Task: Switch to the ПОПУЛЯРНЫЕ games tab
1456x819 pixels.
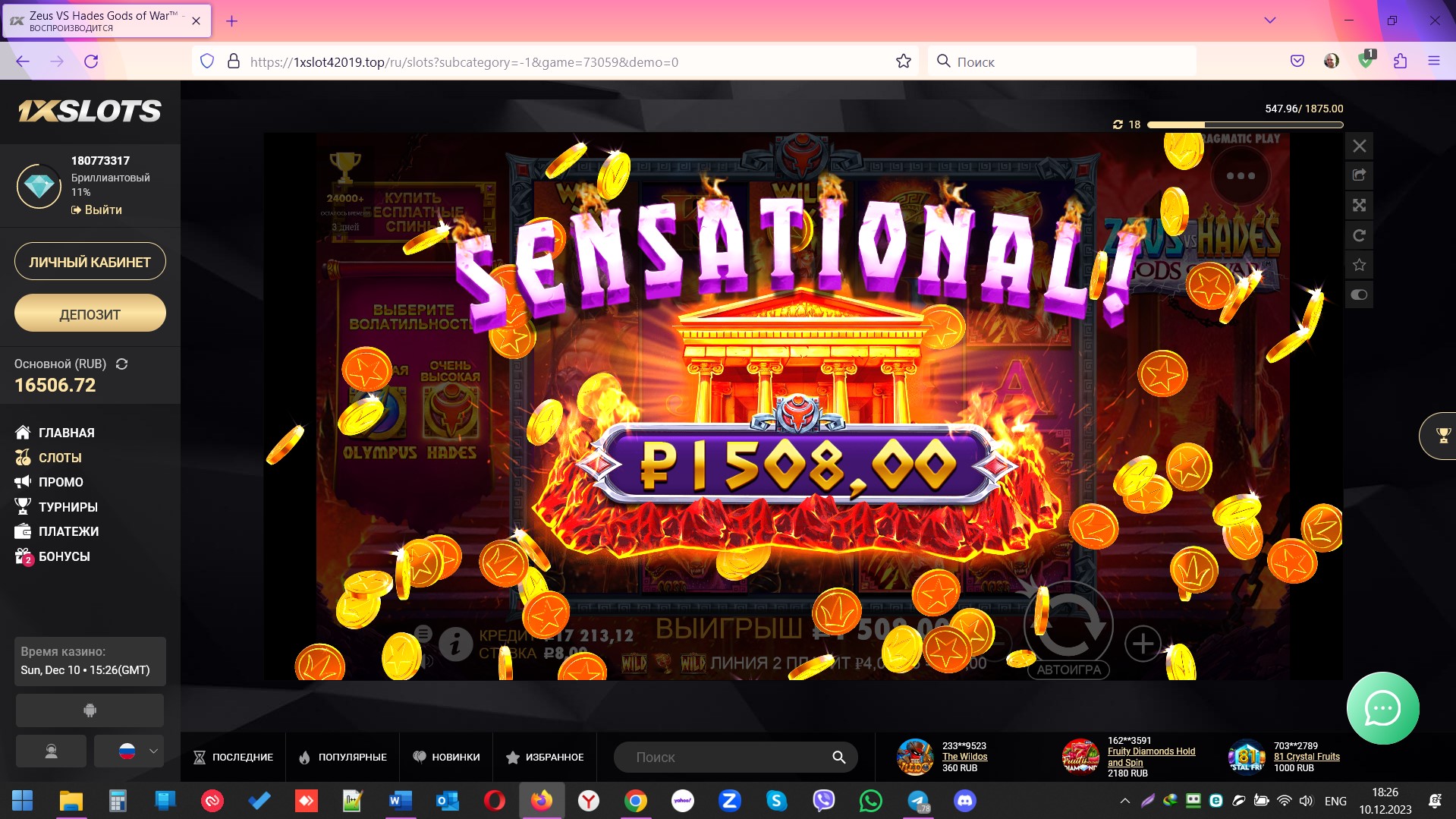Action: pos(343,758)
